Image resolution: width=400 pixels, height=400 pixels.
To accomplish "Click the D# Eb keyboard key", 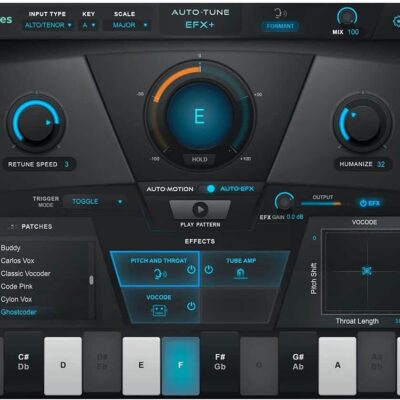I will [102, 362].
